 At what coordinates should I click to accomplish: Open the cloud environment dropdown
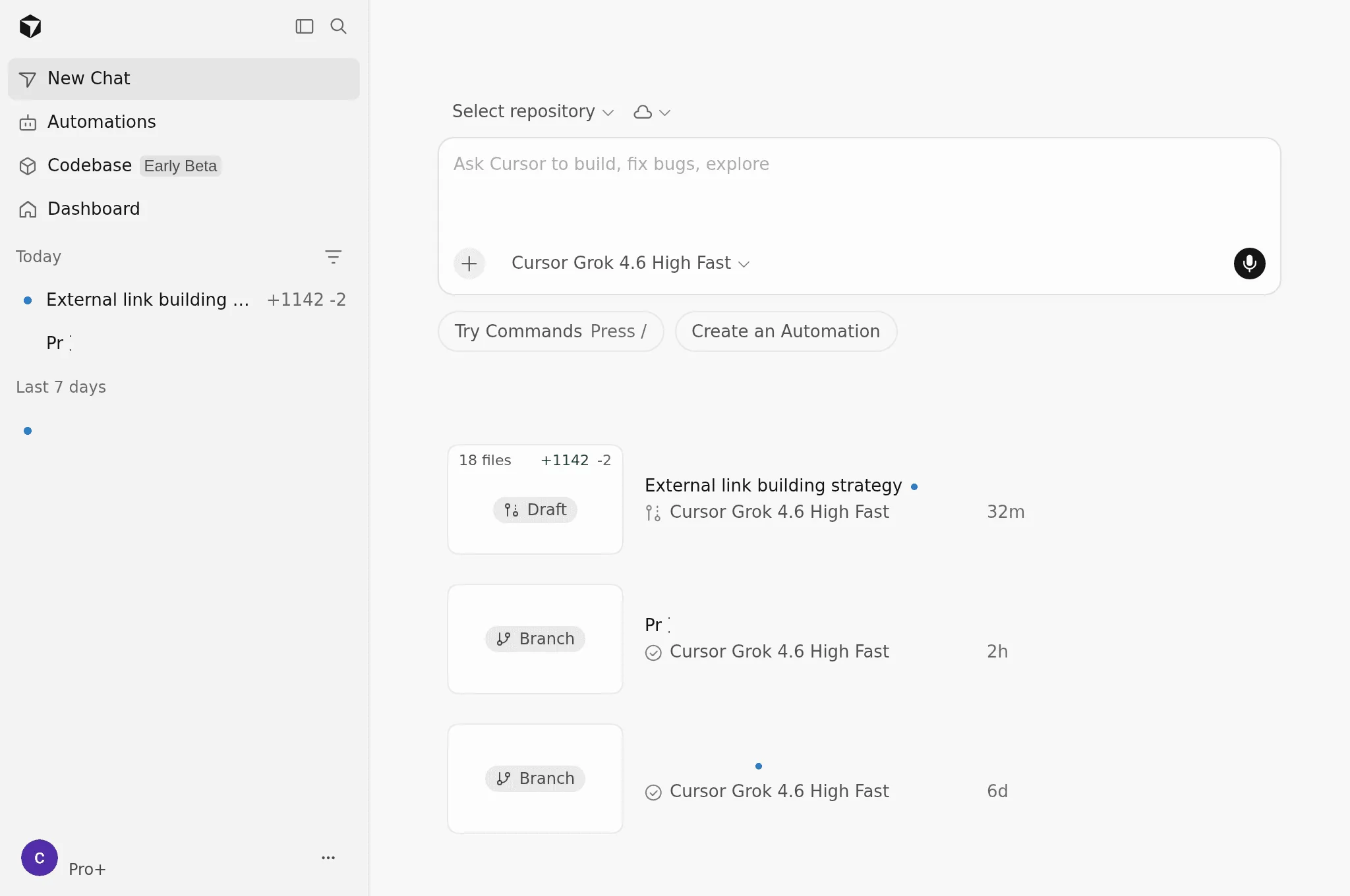click(x=652, y=112)
